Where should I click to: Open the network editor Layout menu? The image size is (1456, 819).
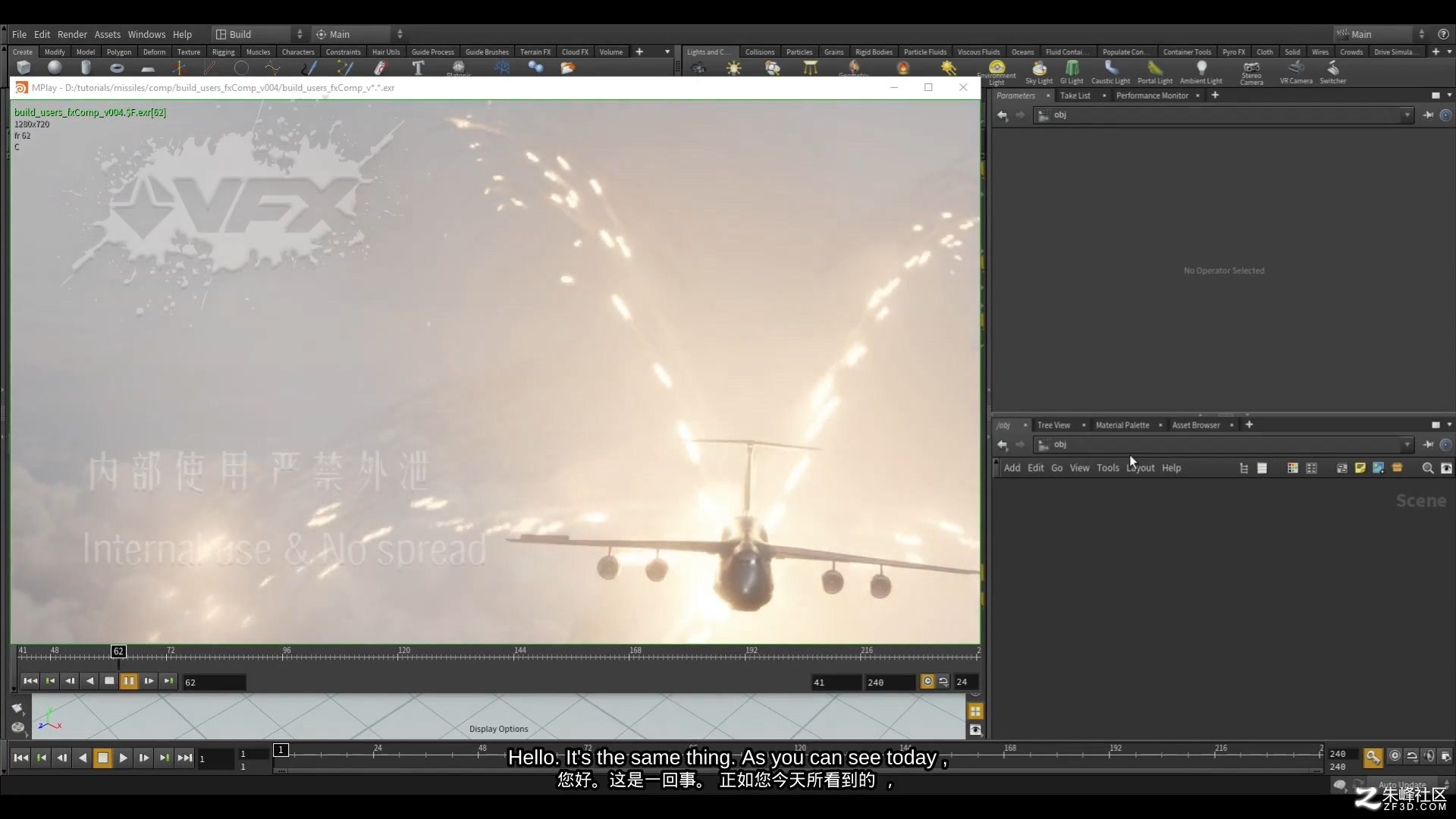tap(1141, 468)
